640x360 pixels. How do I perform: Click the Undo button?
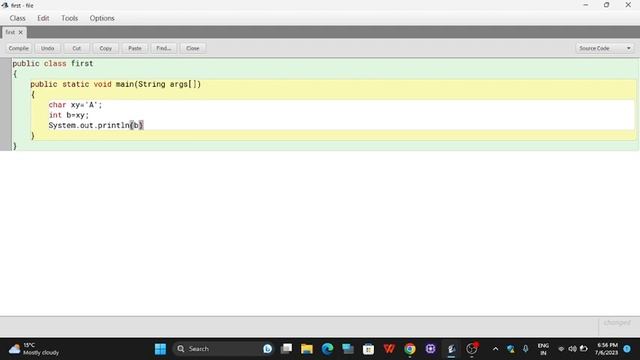(47, 48)
